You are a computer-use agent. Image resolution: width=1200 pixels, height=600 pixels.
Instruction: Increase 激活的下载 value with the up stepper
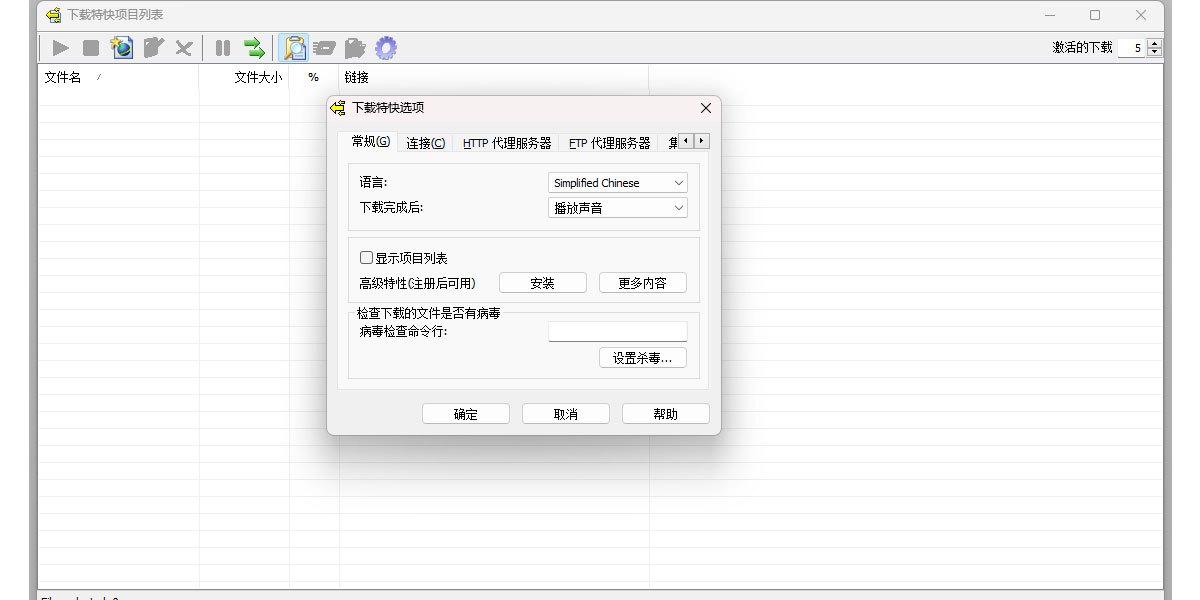[1152, 42]
